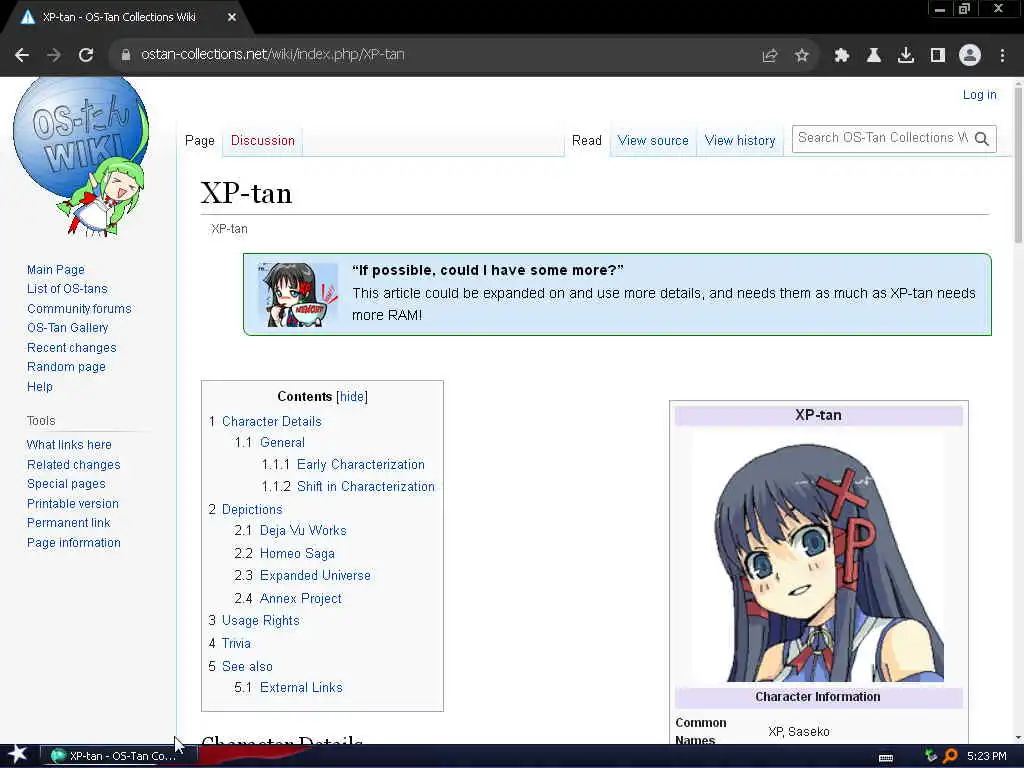Jump to External Links section
The image size is (1024, 768).
click(301, 687)
